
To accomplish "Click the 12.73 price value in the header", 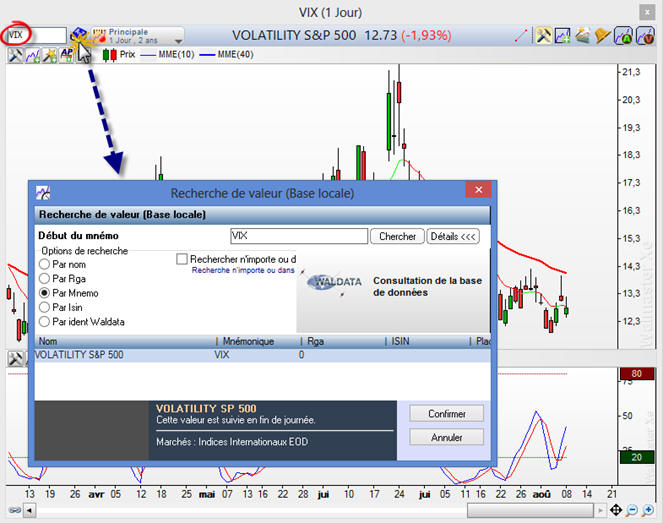I will coord(381,36).
